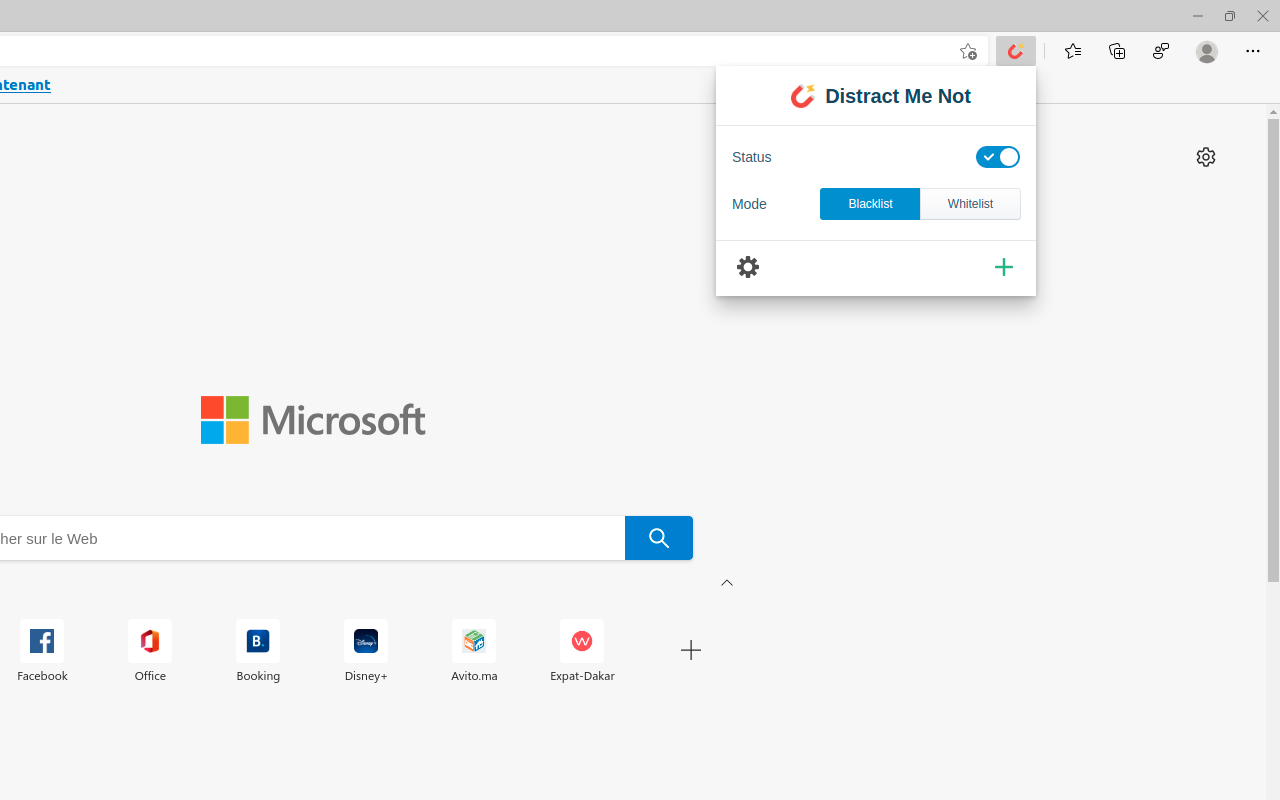Screen dimensions: 1280x800
Task: Add current site with the green plus
Action: pos(1004,267)
